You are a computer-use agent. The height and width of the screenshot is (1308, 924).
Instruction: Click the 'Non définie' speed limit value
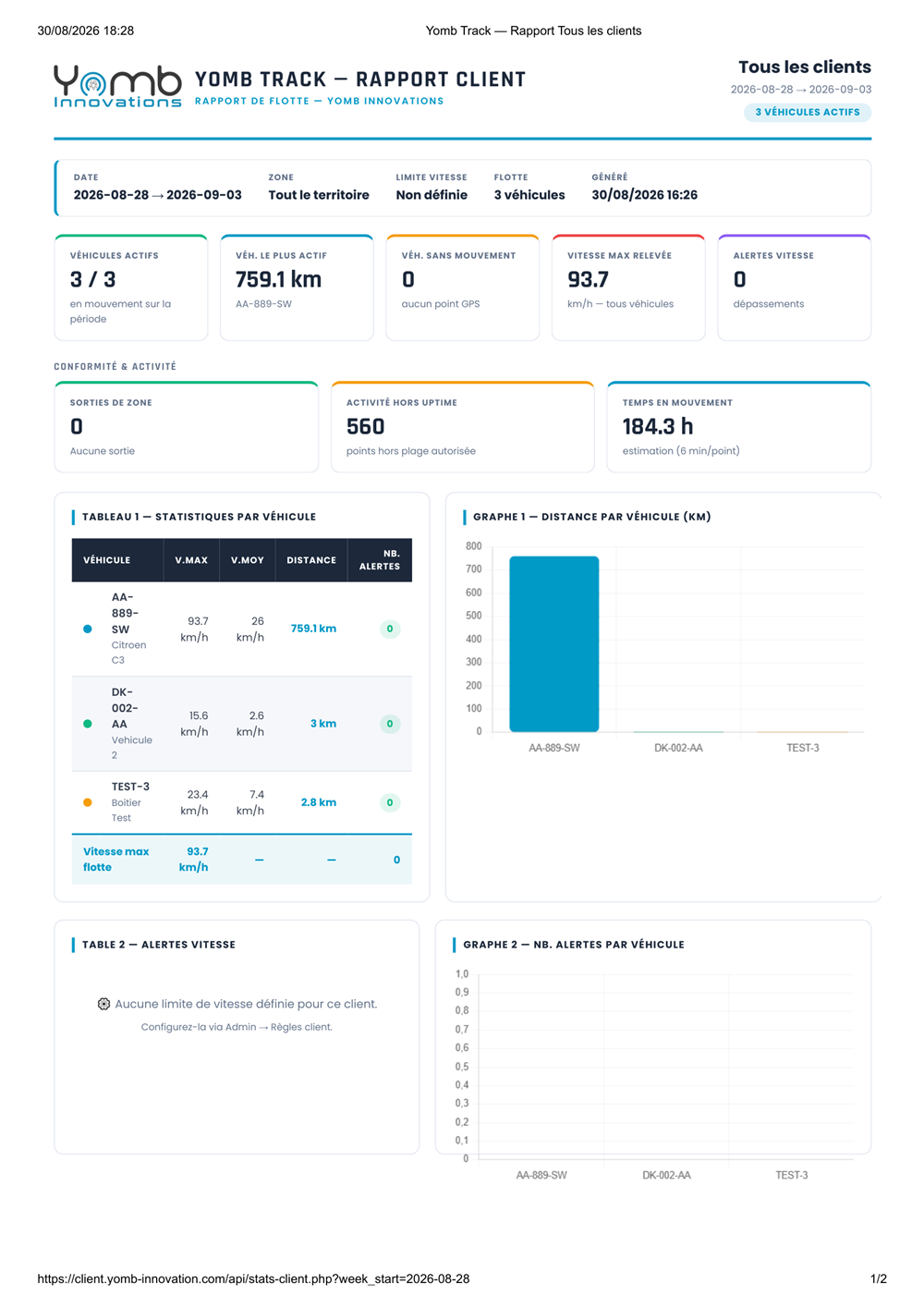tap(432, 195)
